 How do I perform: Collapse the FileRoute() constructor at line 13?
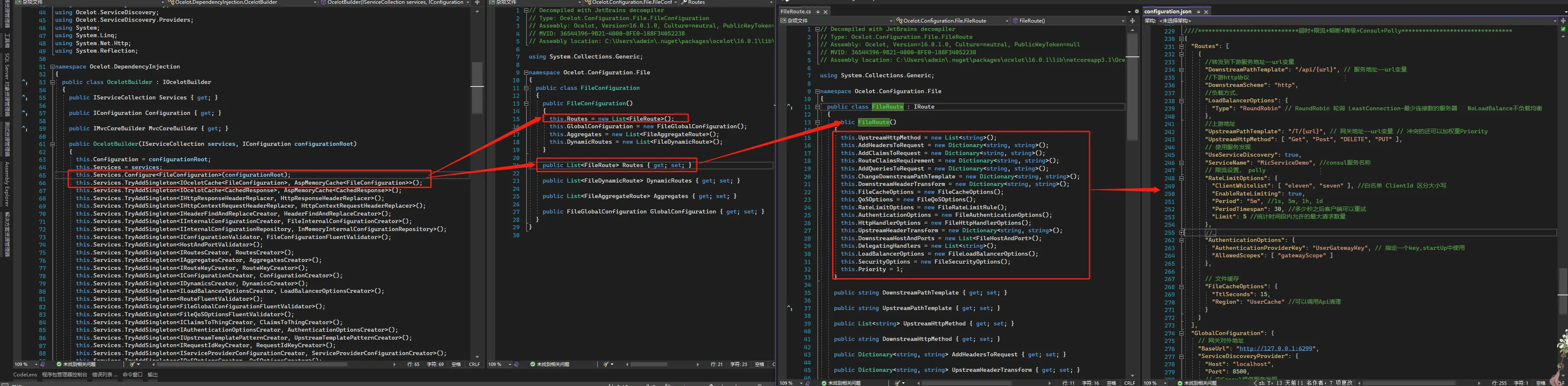(x=818, y=122)
